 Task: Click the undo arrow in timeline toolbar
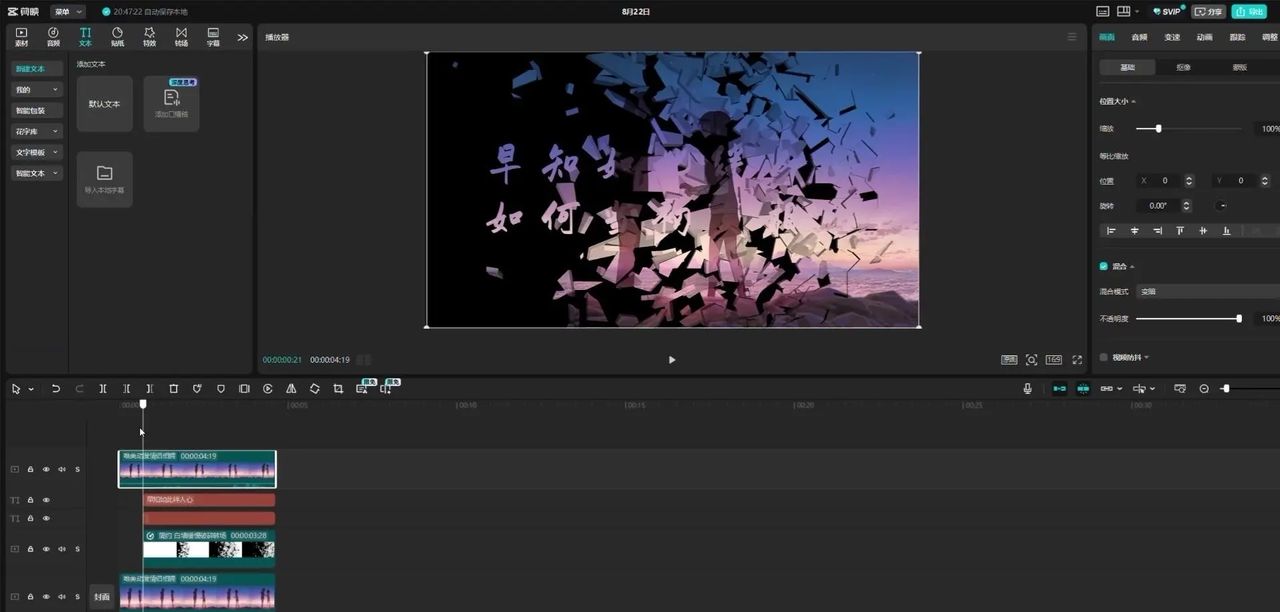point(56,388)
